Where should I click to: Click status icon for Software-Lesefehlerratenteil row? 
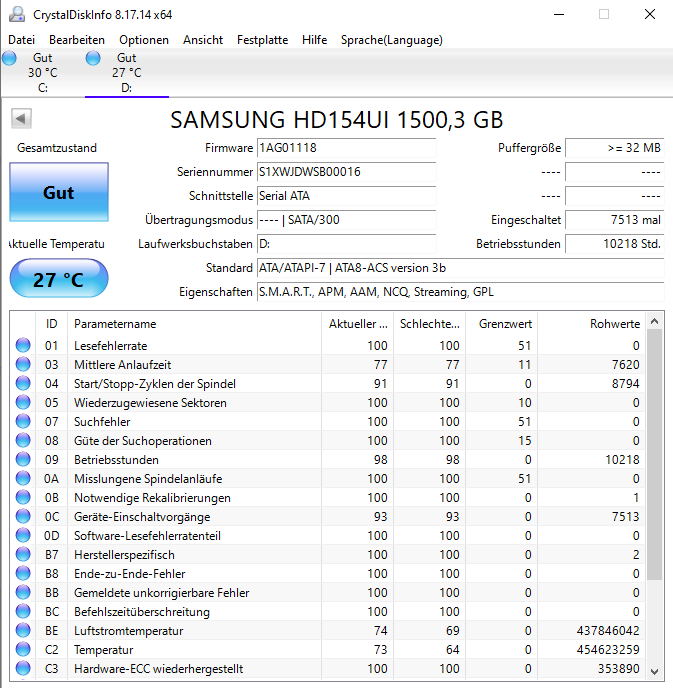[x=23, y=535]
